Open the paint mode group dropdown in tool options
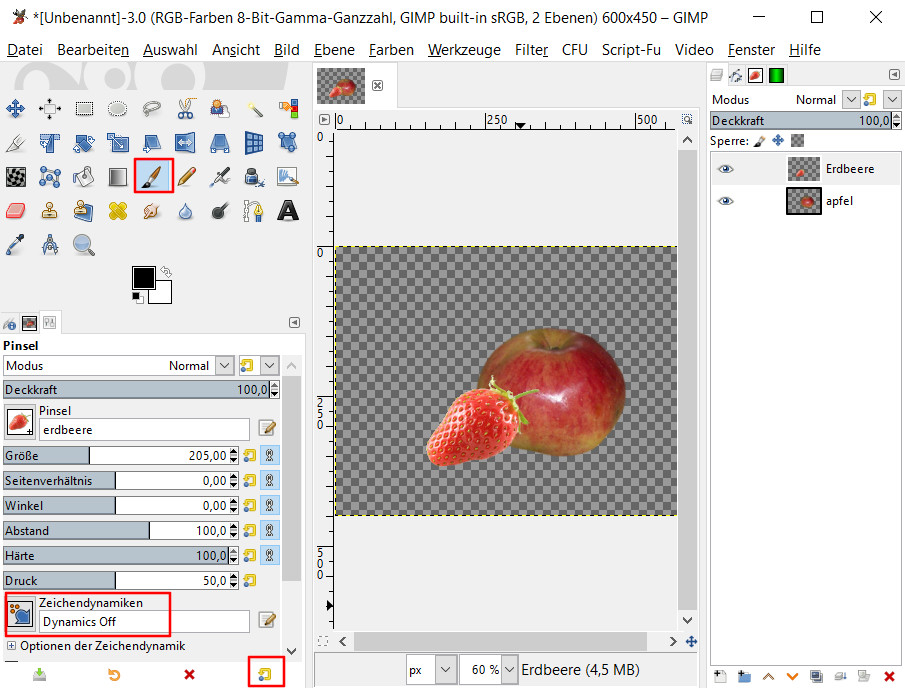The width and height of the screenshot is (905, 688). point(270,365)
